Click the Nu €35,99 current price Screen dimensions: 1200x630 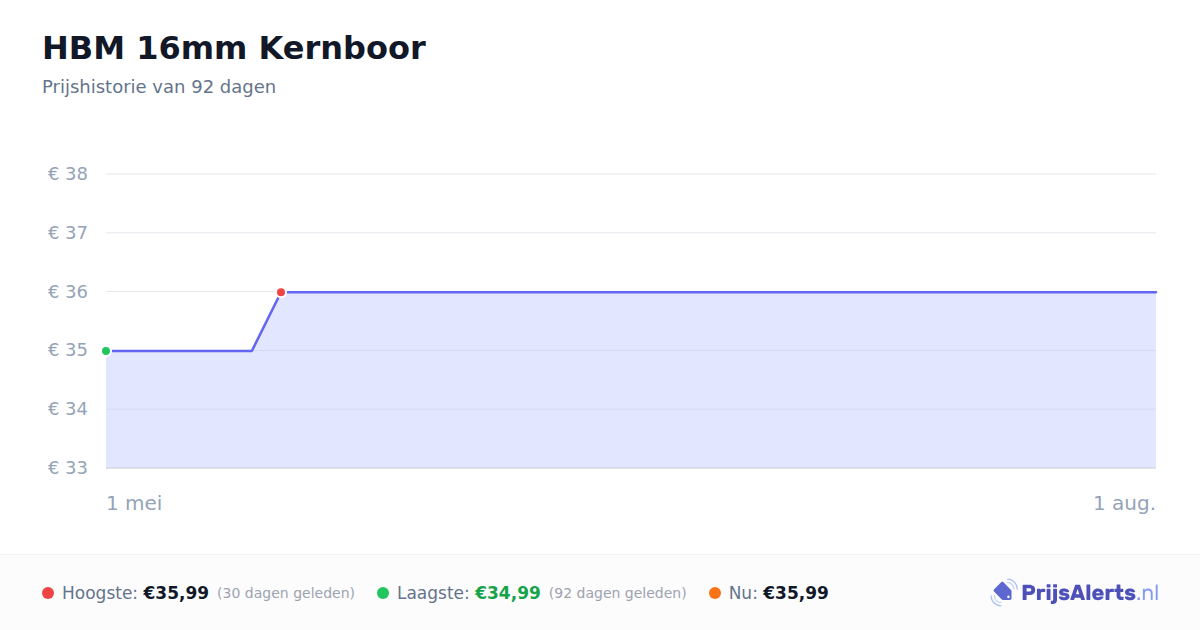tap(796, 593)
